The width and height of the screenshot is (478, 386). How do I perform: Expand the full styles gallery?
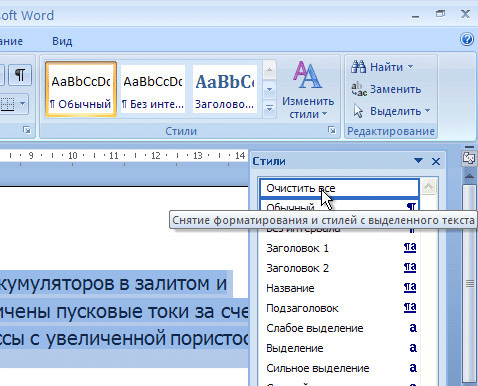(269, 108)
